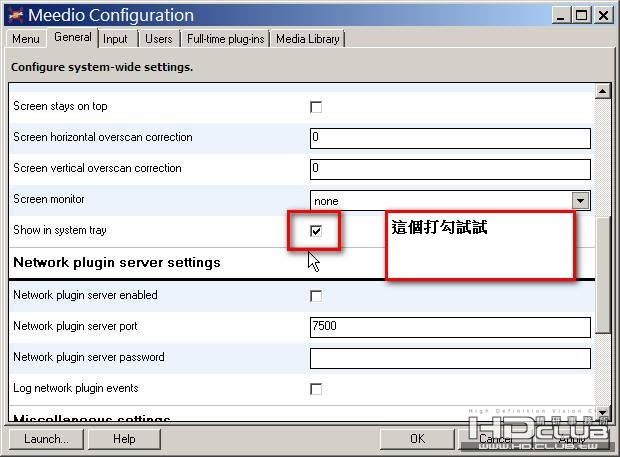Click 'Log network plugin events' label
This screenshot has height=457, width=620.
[x=76, y=388]
